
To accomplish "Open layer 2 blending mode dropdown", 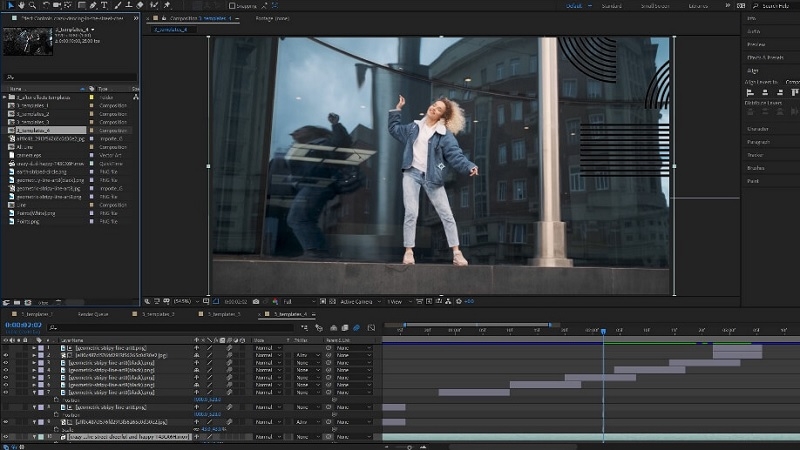I will pos(268,355).
